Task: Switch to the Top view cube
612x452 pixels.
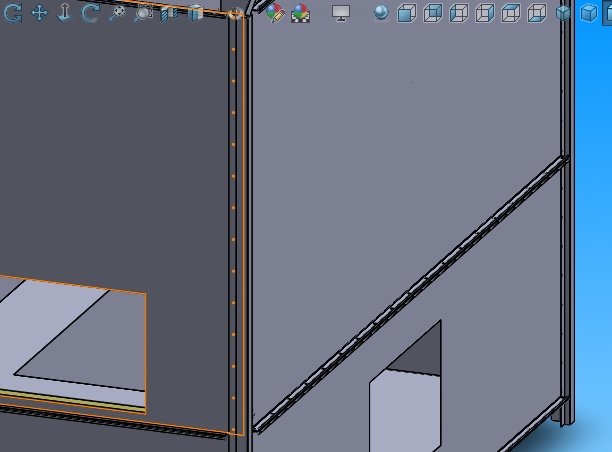Action: point(511,13)
